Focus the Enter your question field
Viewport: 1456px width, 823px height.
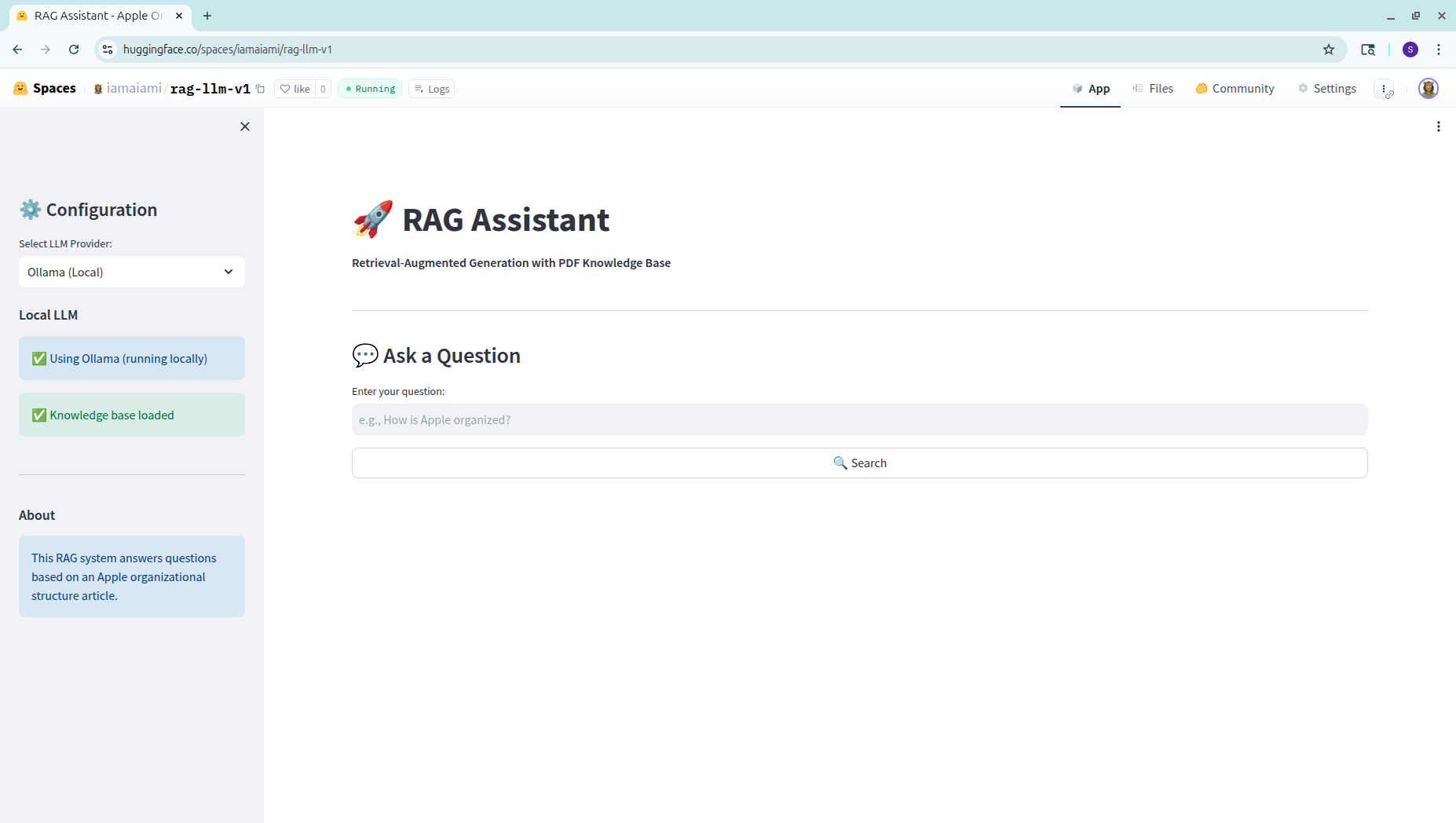859,419
